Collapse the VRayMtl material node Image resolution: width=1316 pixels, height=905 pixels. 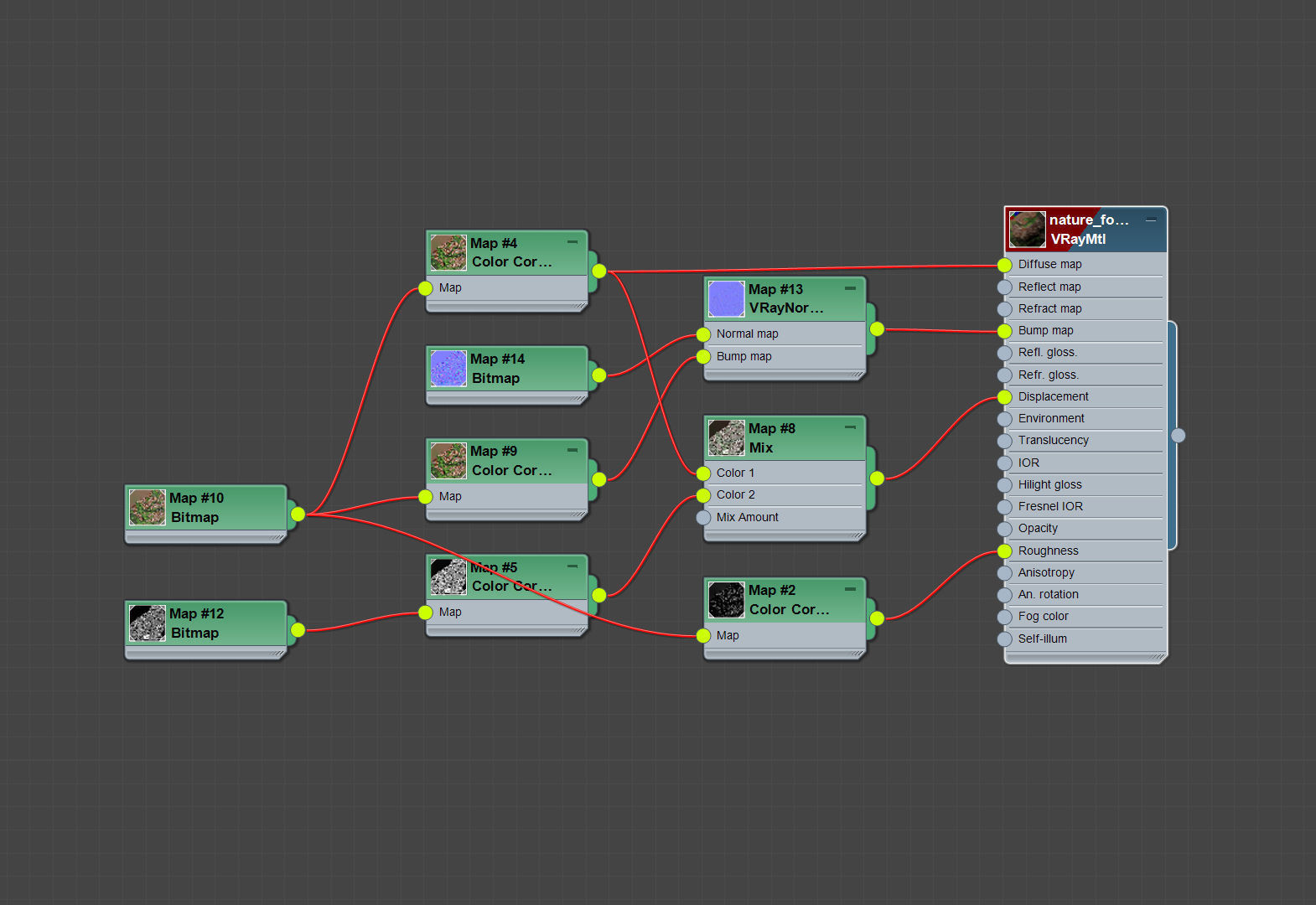(1152, 220)
